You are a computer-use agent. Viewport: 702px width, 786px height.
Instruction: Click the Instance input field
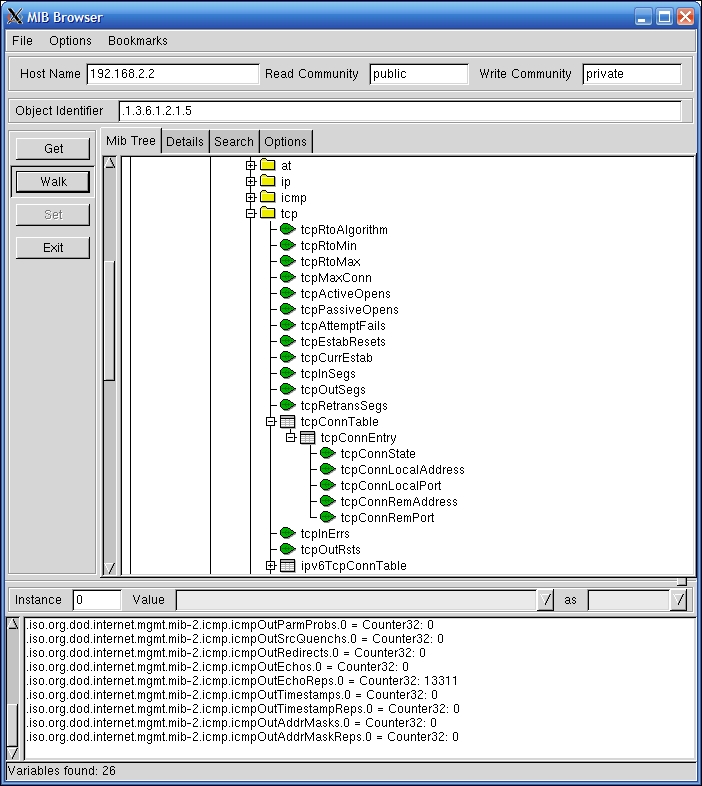click(97, 600)
